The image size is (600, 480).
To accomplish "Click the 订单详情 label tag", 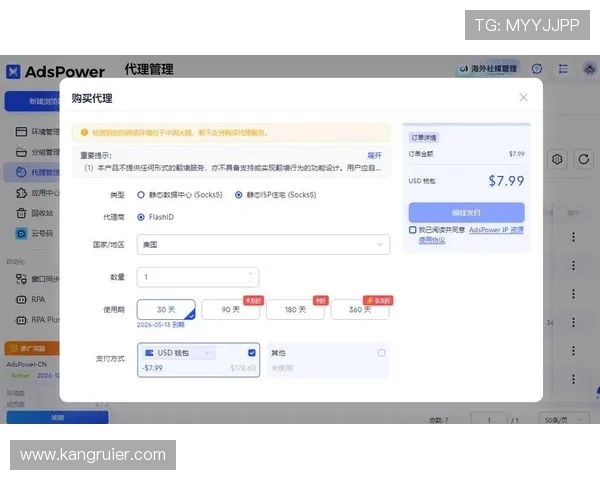I will click(x=424, y=137).
